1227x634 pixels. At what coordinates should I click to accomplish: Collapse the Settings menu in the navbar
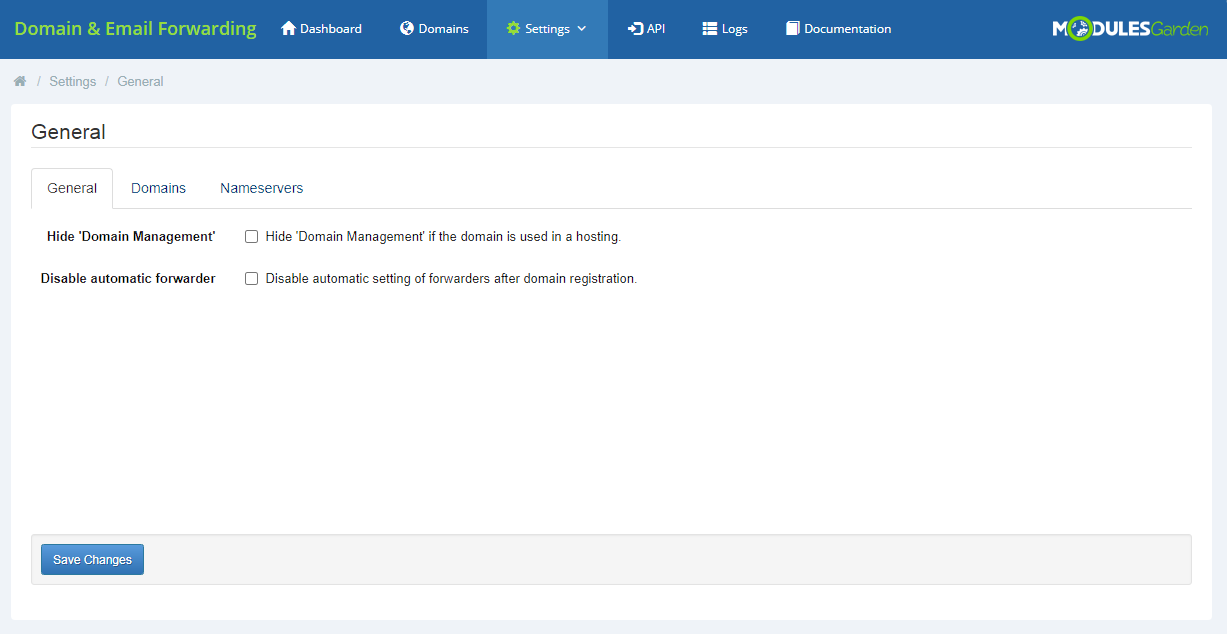(x=547, y=28)
